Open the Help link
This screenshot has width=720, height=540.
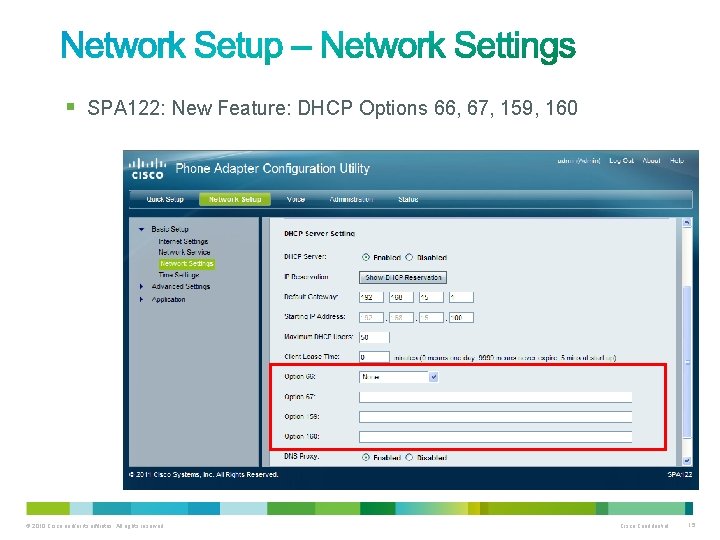677,160
